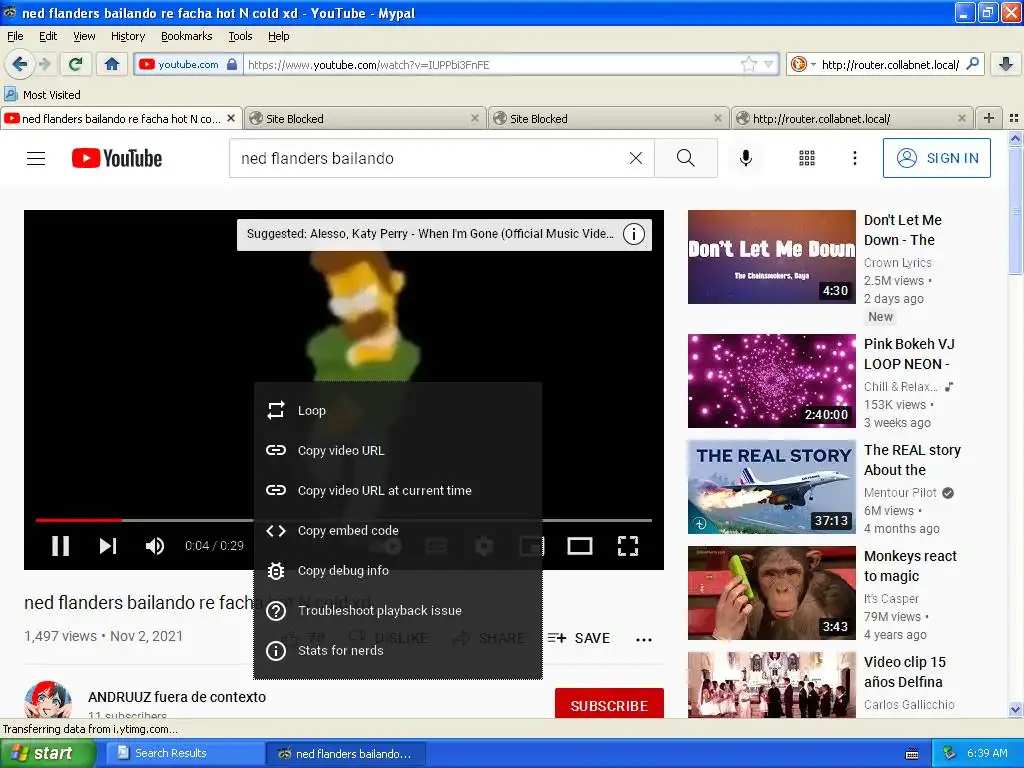Pause the video
Image resolution: width=1024 pixels, height=768 pixels.
(x=60, y=545)
